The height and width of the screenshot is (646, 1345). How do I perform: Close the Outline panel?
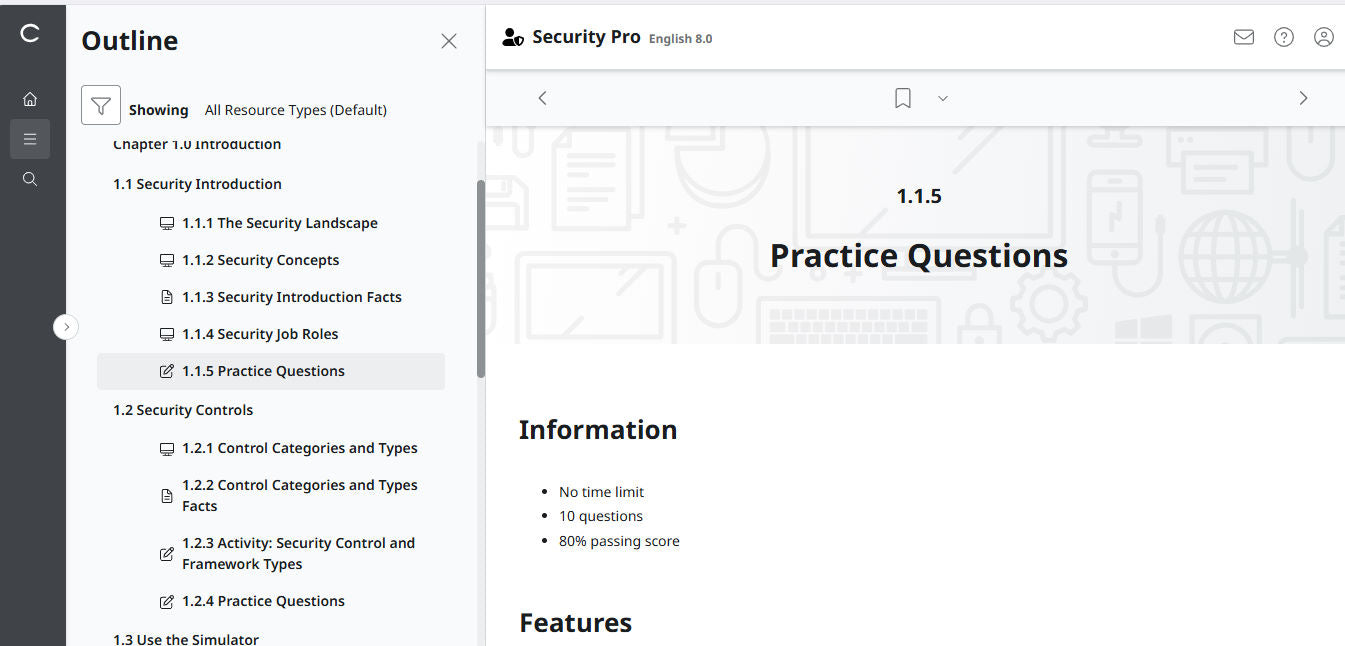448,41
